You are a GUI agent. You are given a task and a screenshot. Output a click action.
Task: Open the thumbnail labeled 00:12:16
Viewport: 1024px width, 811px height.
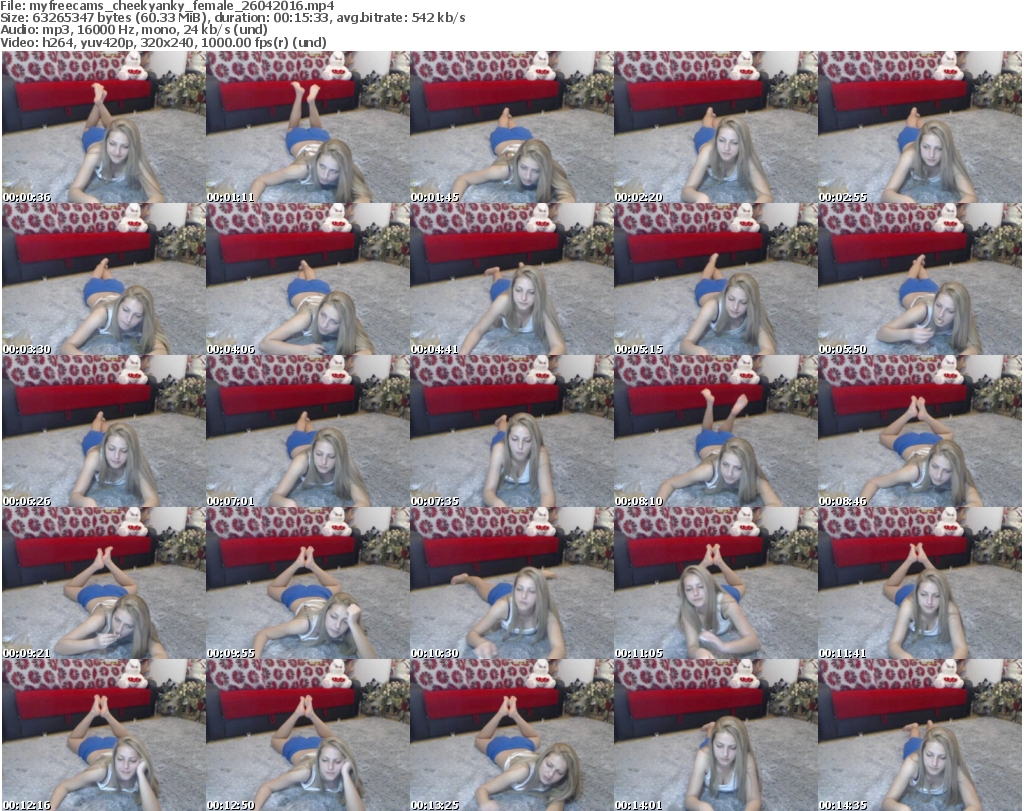pos(103,735)
